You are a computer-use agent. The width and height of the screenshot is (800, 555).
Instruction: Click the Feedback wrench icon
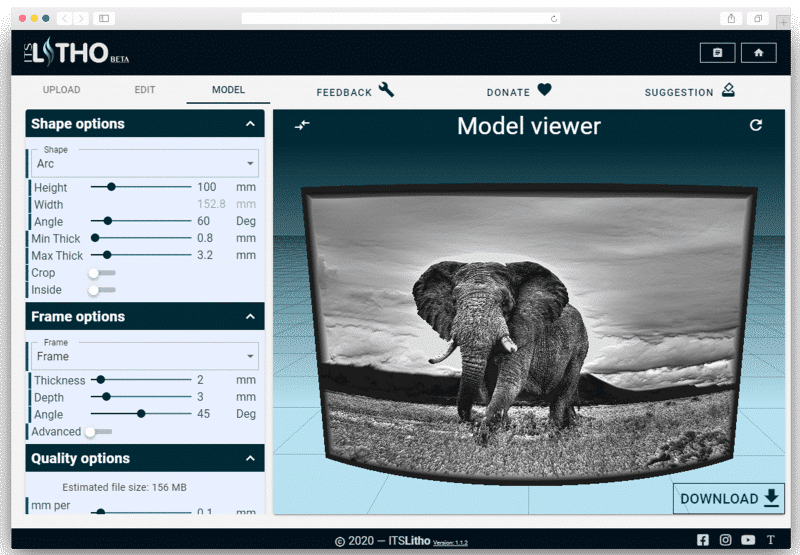pos(386,90)
